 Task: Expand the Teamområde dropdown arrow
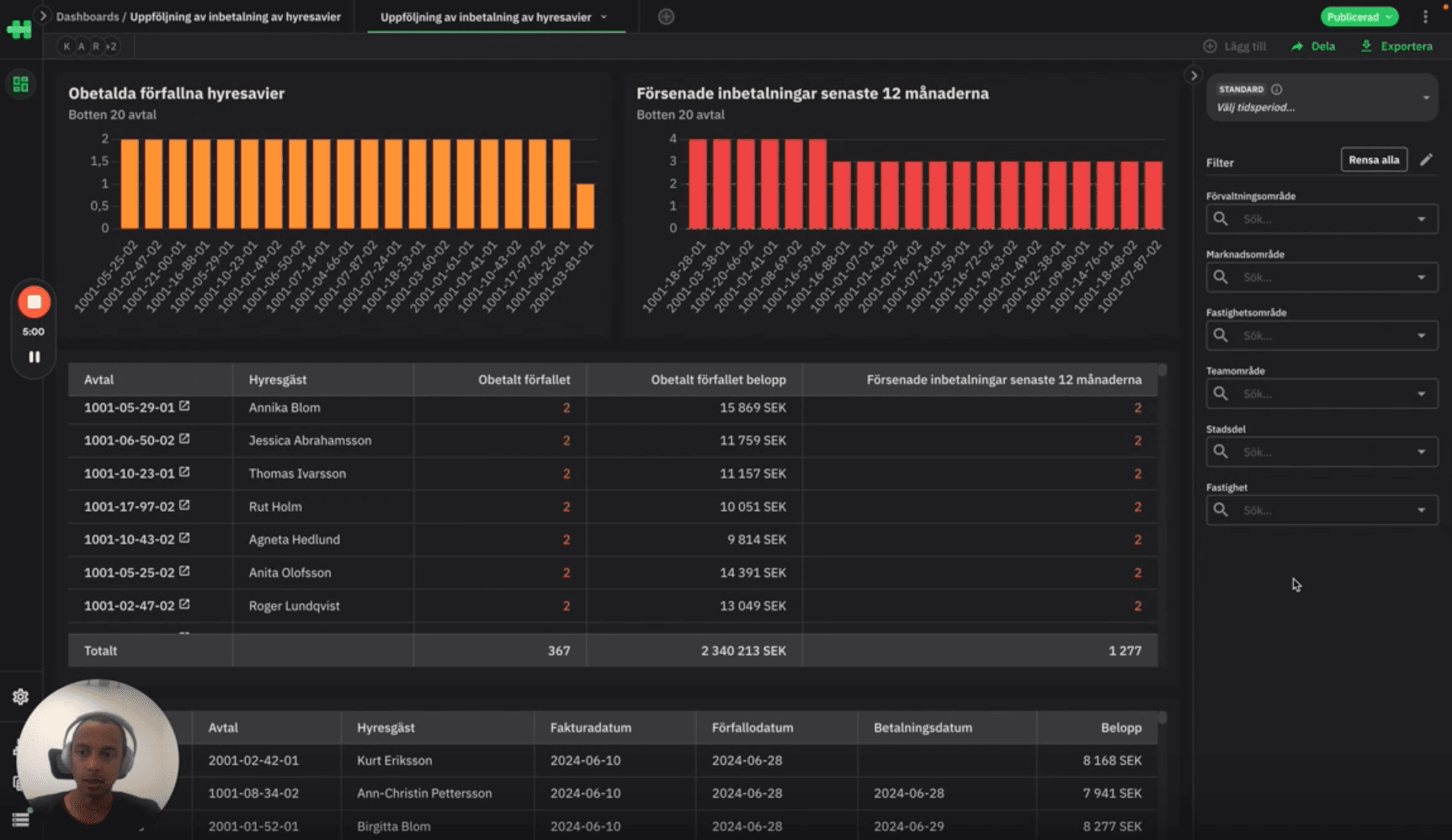(x=1422, y=394)
